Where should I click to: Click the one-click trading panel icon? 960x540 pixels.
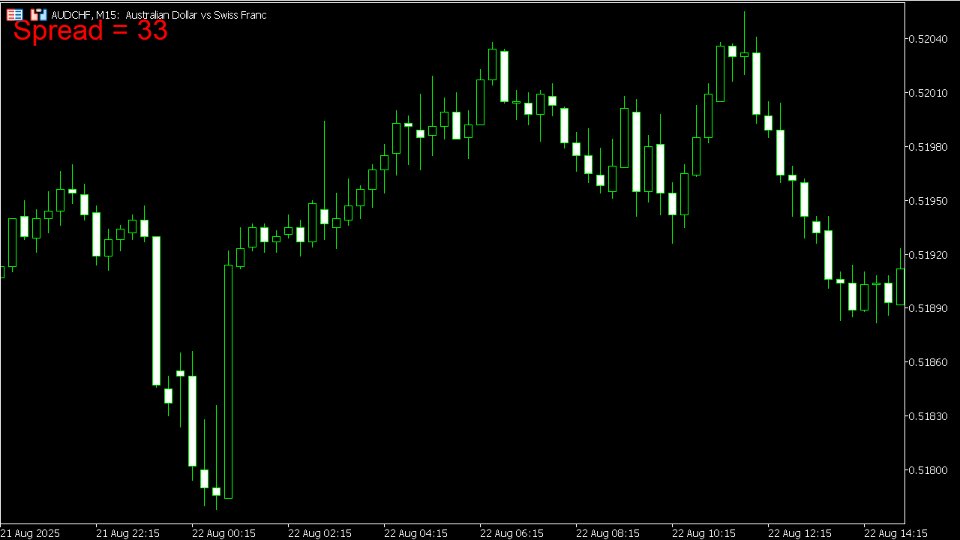coord(39,15)
